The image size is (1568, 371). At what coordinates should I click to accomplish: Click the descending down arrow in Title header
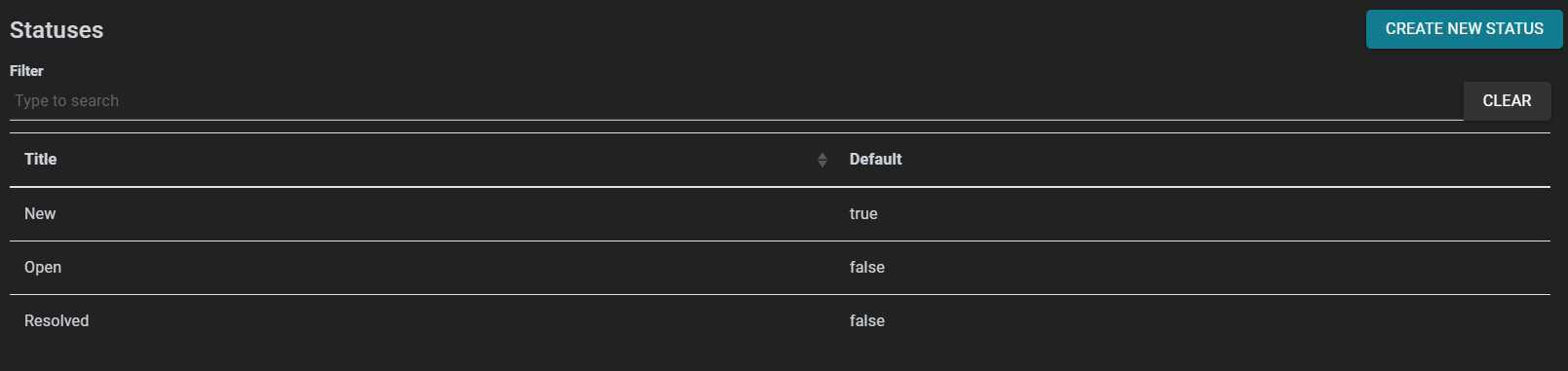coord(822,165)
